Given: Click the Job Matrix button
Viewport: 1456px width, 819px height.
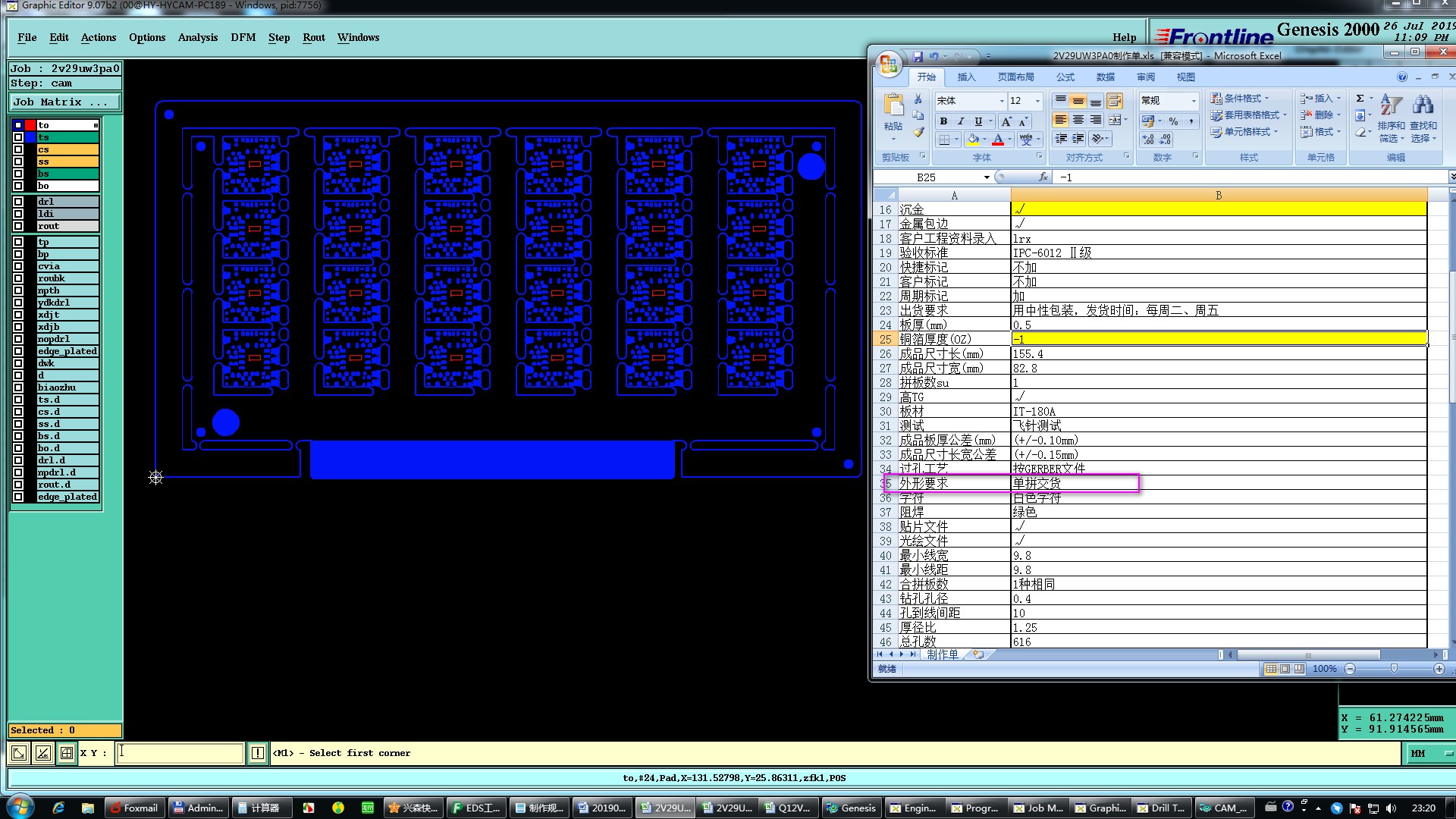Looking at the screenshot, I should 64,102.
